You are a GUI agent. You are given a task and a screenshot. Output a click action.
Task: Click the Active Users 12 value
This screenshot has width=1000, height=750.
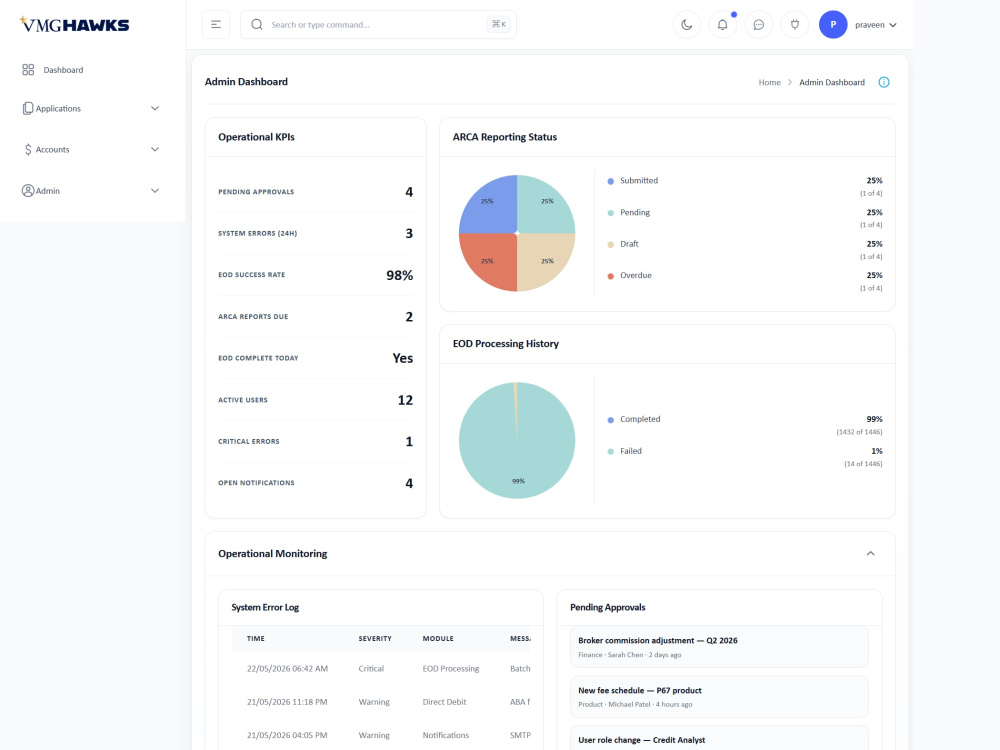[x=405, y=400]
